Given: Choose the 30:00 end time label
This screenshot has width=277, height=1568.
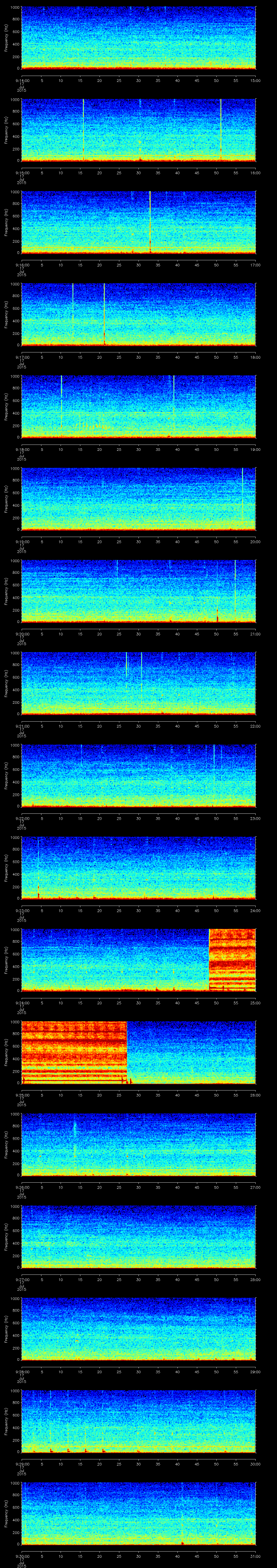Looking at the screenshot, I should click(x=256, y=1464).
